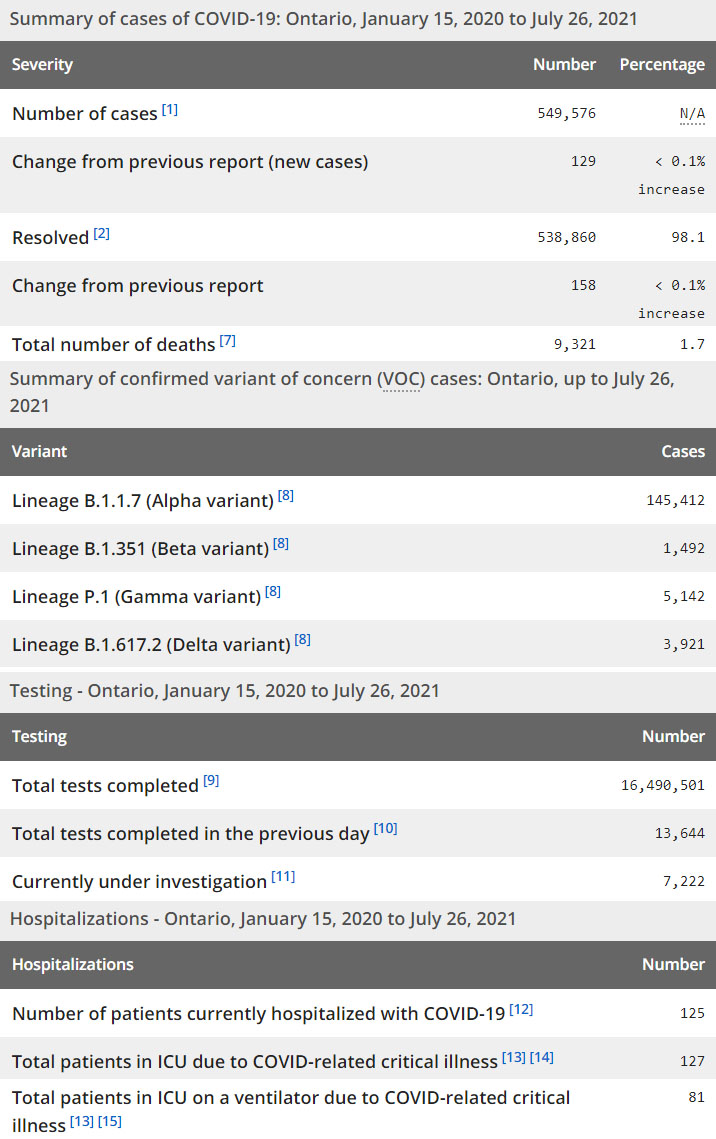The image size is (716, 1139).
Task: Select the total tests value 16,490,501
Action: coord(662,785)
